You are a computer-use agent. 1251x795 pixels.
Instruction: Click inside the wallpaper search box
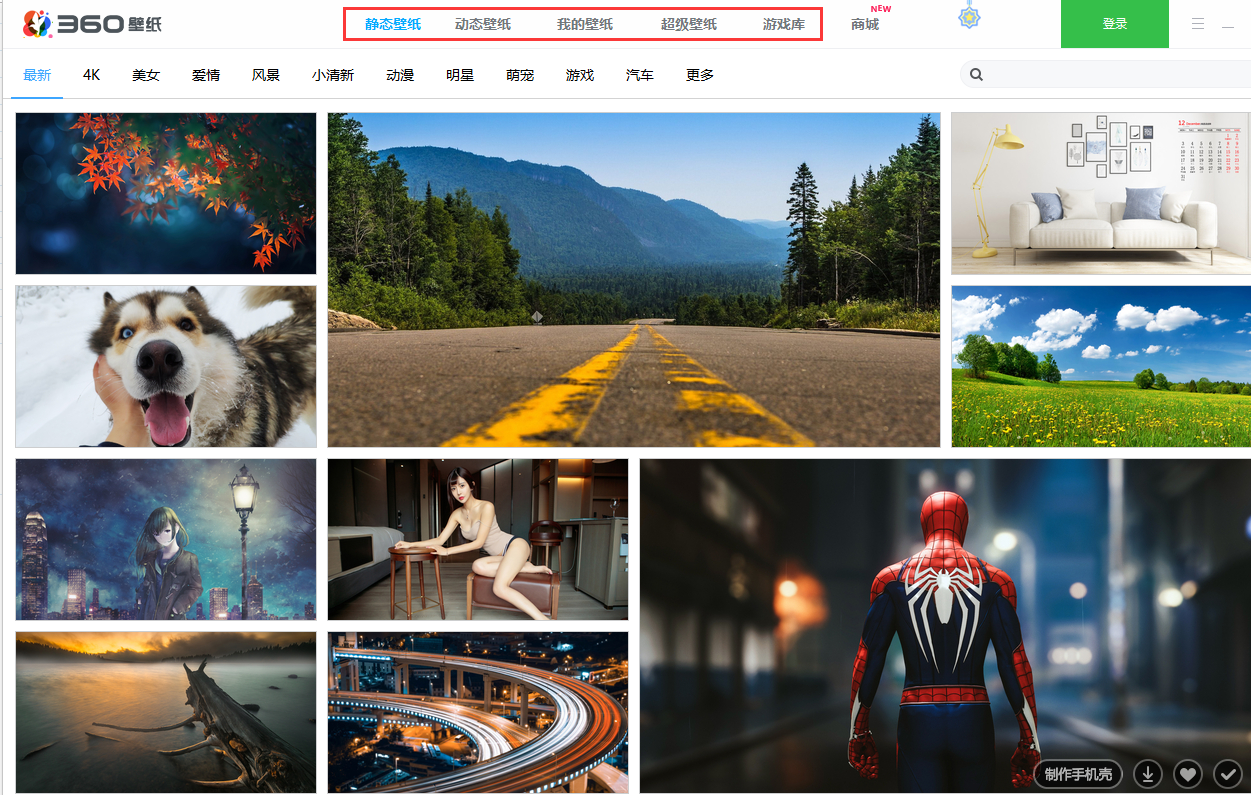click(1110, 74)
